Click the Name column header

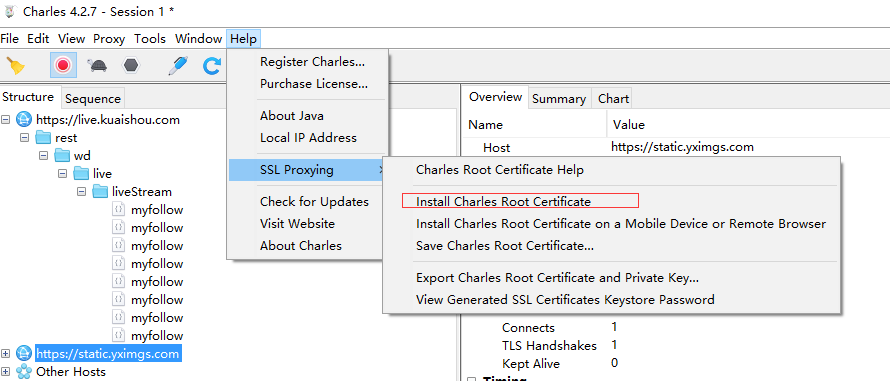click(536, 124)
